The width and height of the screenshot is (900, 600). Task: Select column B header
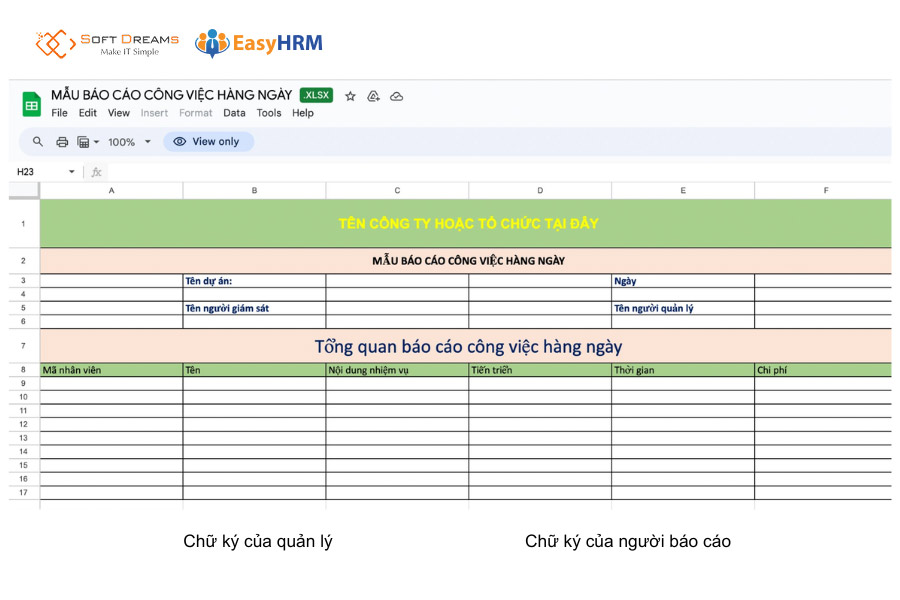coord(254,190)
